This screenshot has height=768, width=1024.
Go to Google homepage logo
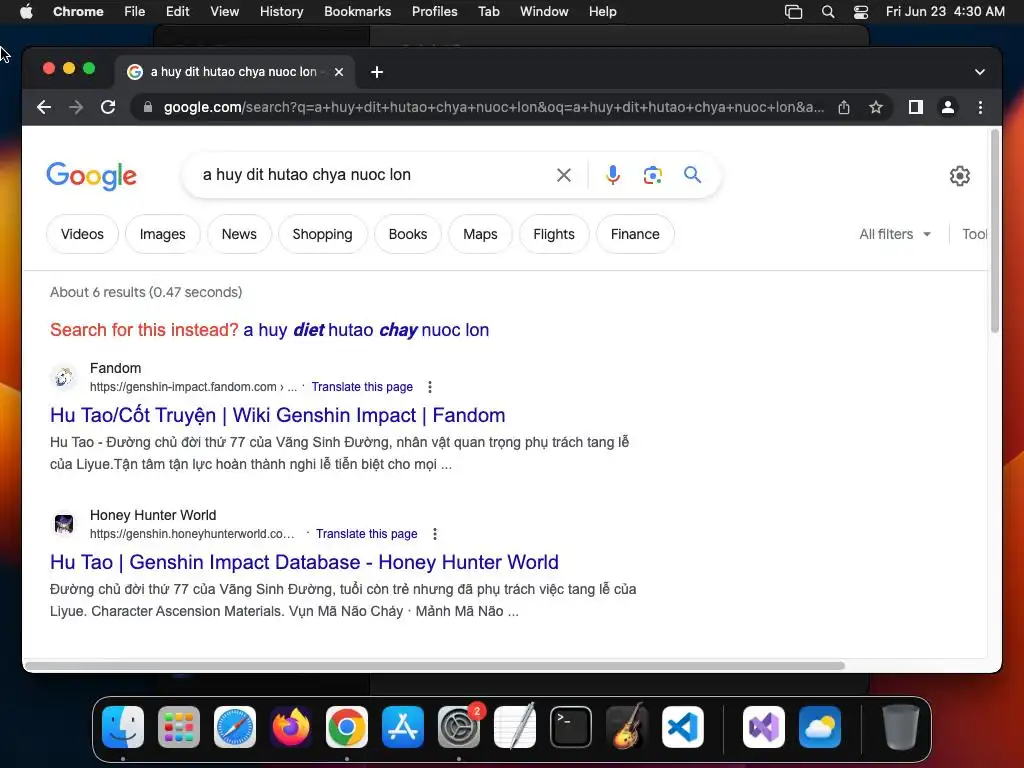tap(91, 176)
